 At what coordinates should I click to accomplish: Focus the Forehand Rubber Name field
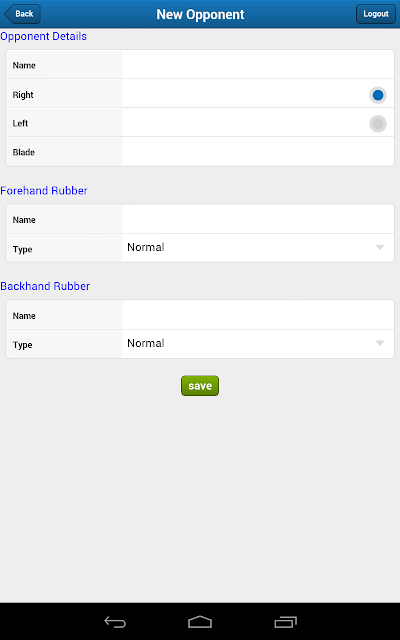click(258, 219)
